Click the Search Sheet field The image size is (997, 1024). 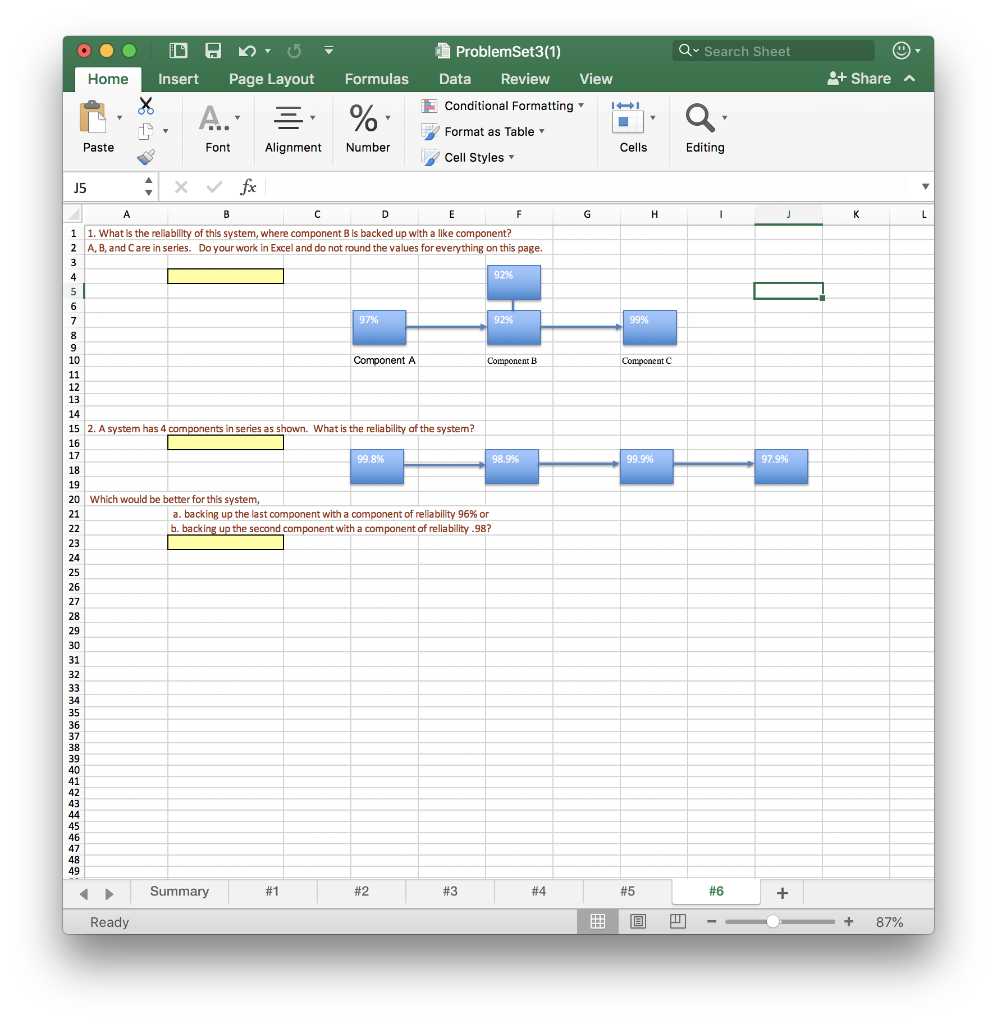click(x=773, y=51)
